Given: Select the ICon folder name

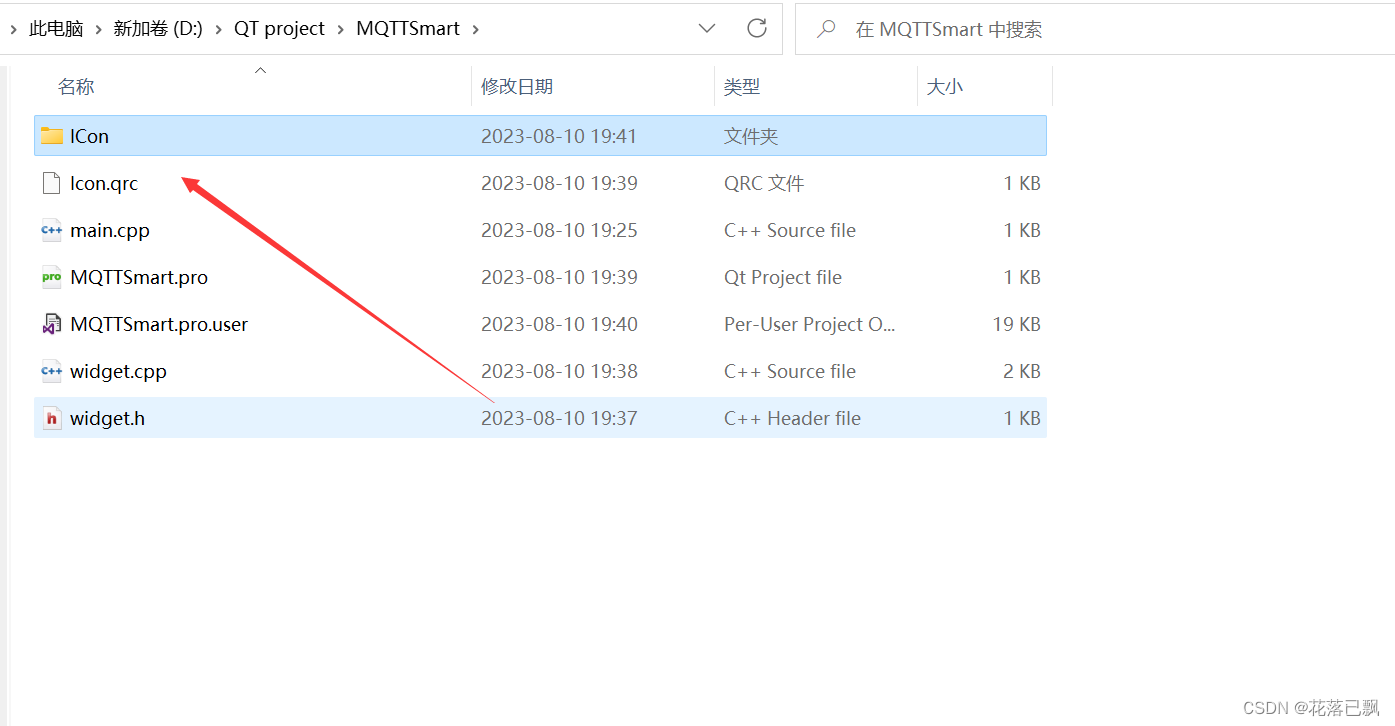Looking at the screenshot, I should coord(89,136).
